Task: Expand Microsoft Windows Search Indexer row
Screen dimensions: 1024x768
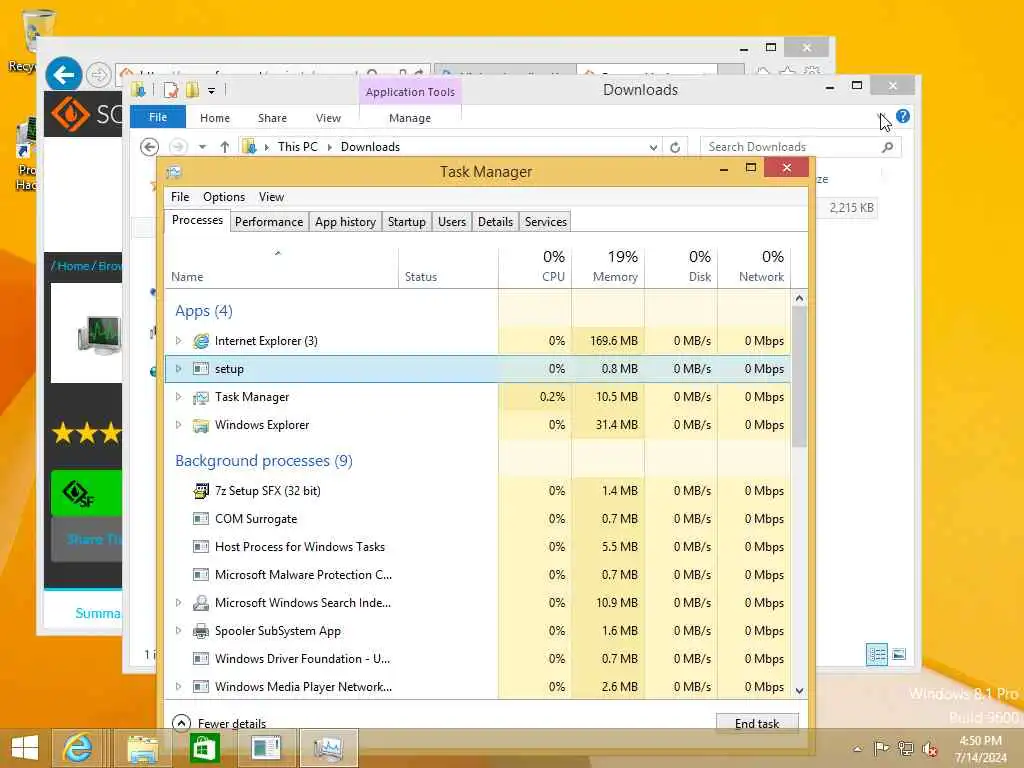Action: point(178,603)
